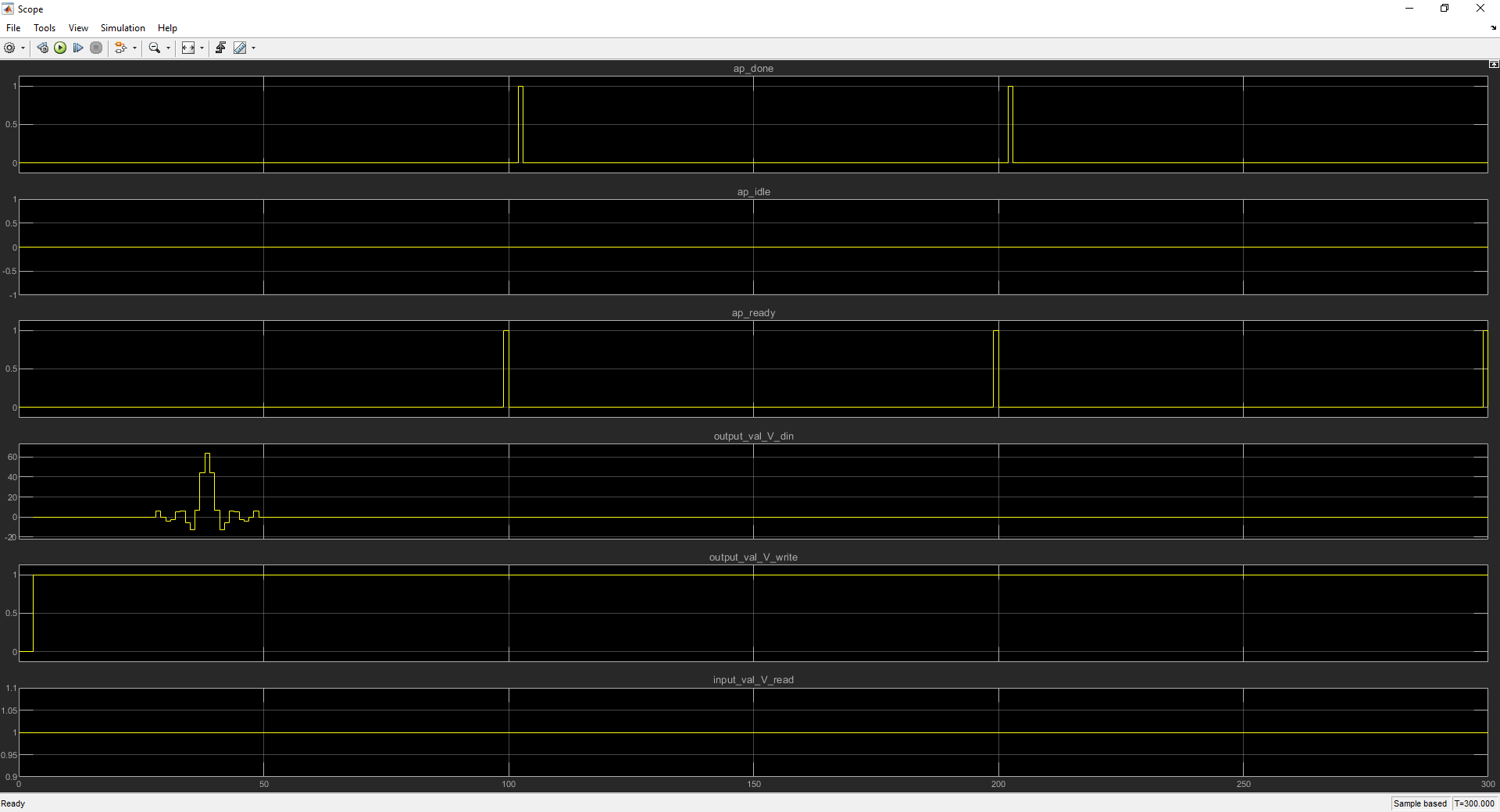Click the Scale X-Axis Limits icon
Image resolution: width=1500 pixels, height=812 pixels.
pyautogui.click(x=188, y=48)
